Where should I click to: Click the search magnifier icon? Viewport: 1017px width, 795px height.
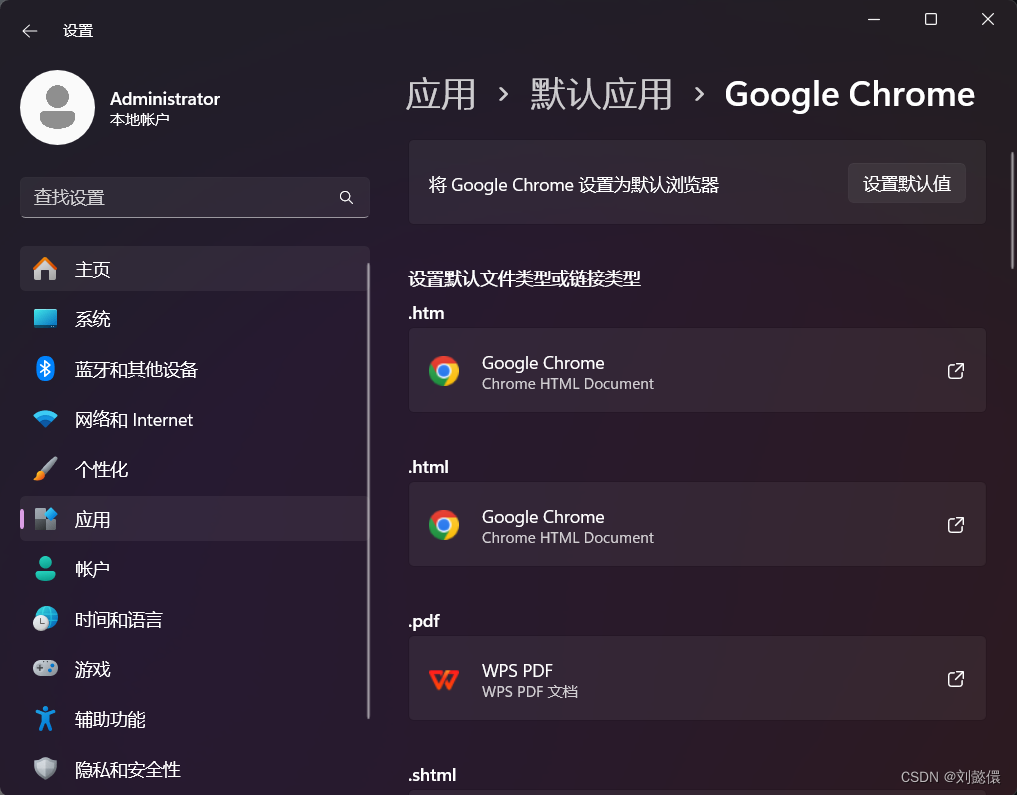point(346,197)
